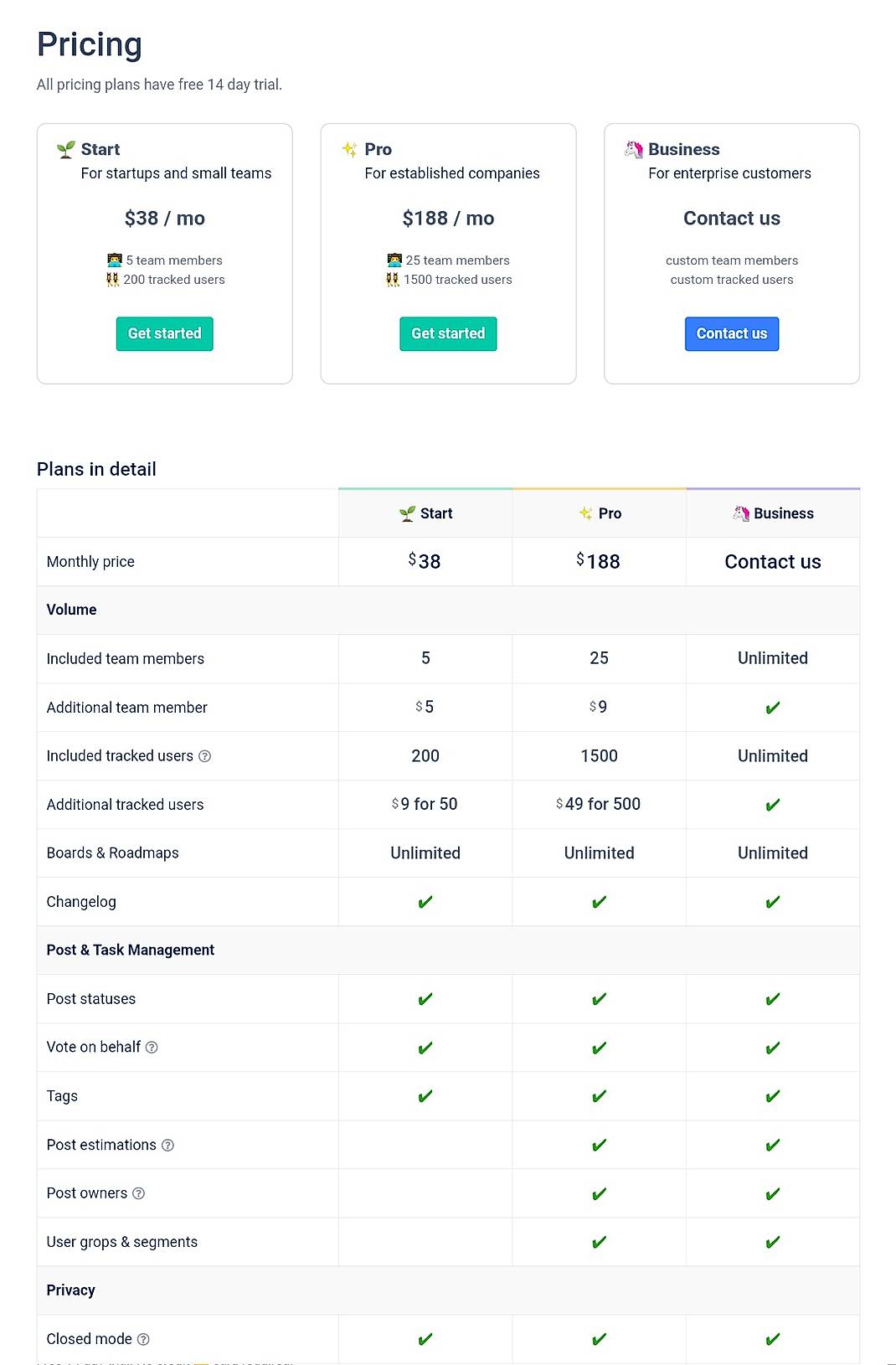Open help icon beside Post estimations
This screenshot has height=1365, width=896.
click(x=167, y=1145)
